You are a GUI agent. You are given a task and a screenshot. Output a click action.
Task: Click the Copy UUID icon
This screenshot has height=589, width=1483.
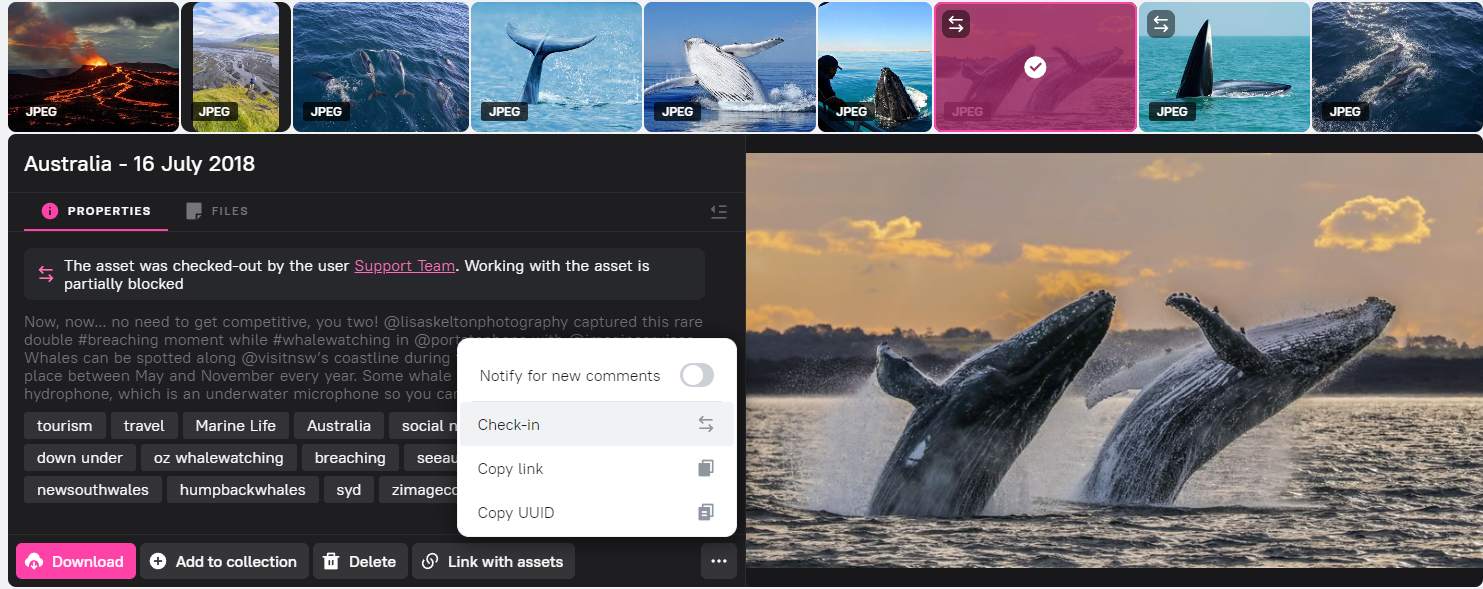click(x=705, y=513)
